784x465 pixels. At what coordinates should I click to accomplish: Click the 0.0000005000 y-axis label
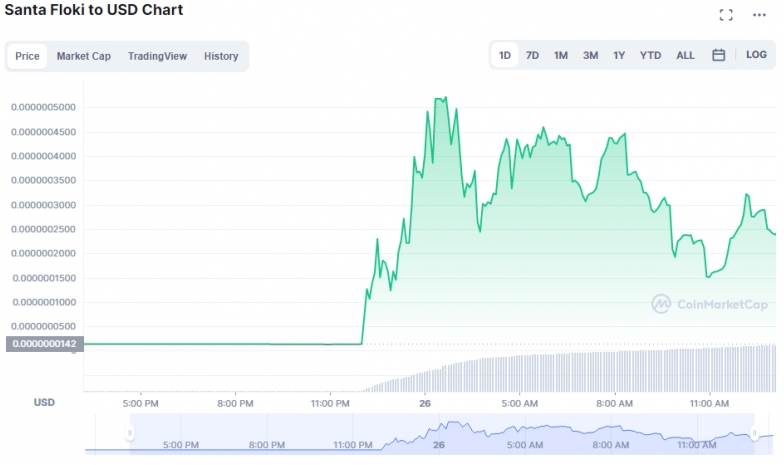(44, 107)
